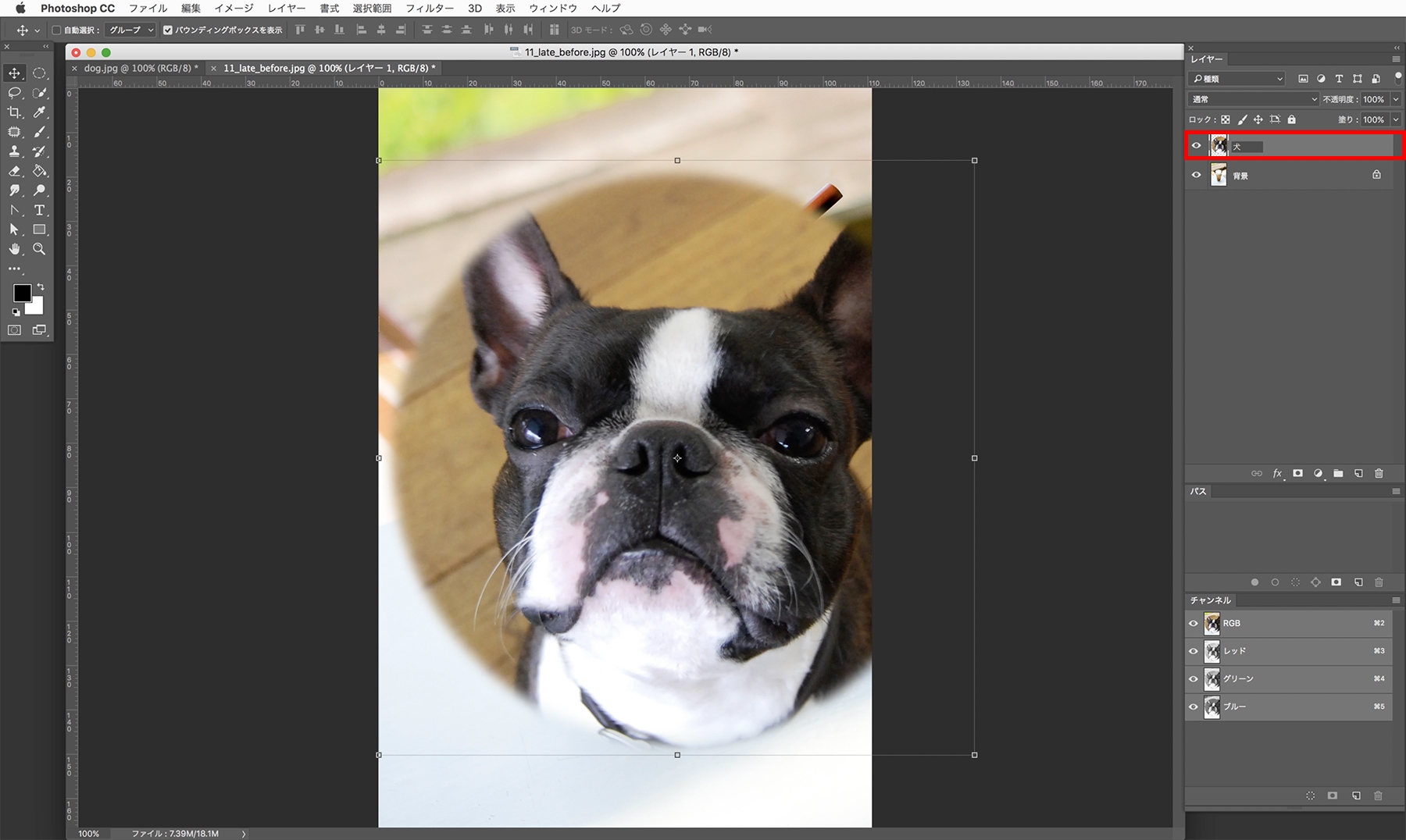Uncheck the show bounding box checkbox
This screenshot has width=1406, height=840.
168,30
